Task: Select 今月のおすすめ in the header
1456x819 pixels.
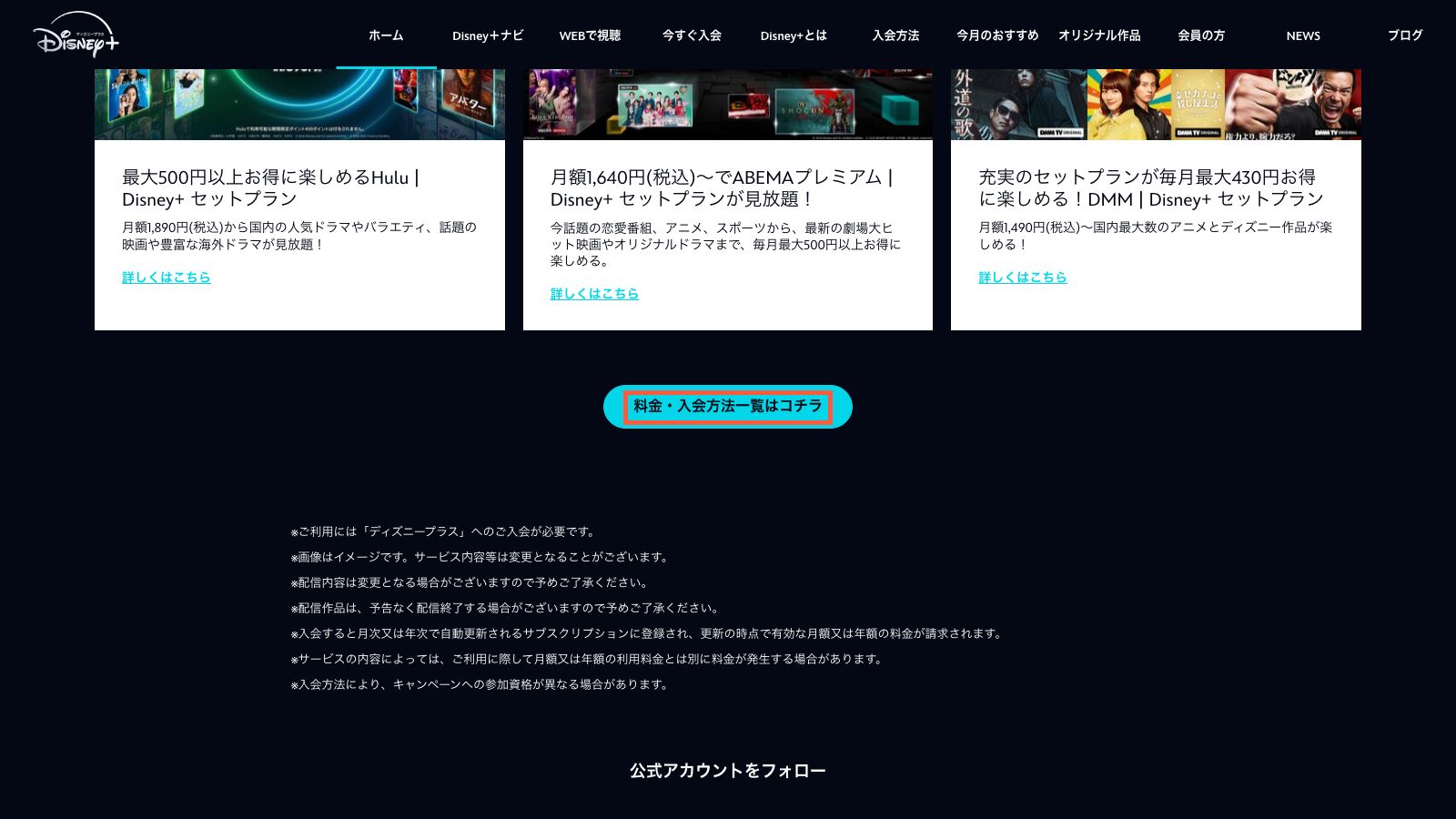Action: [x=997, y=35]
